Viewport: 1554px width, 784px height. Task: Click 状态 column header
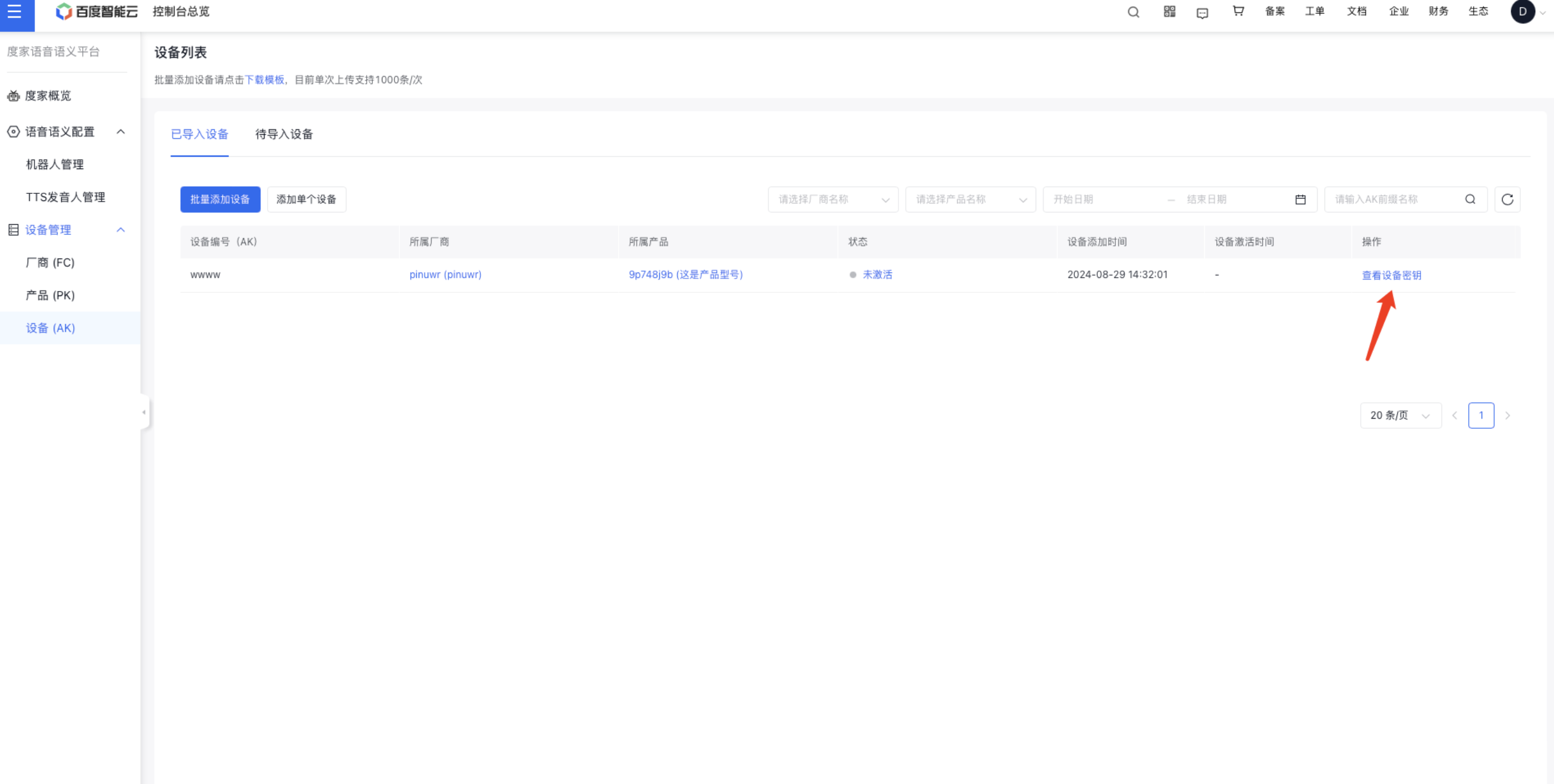click(x=857, y=242)
